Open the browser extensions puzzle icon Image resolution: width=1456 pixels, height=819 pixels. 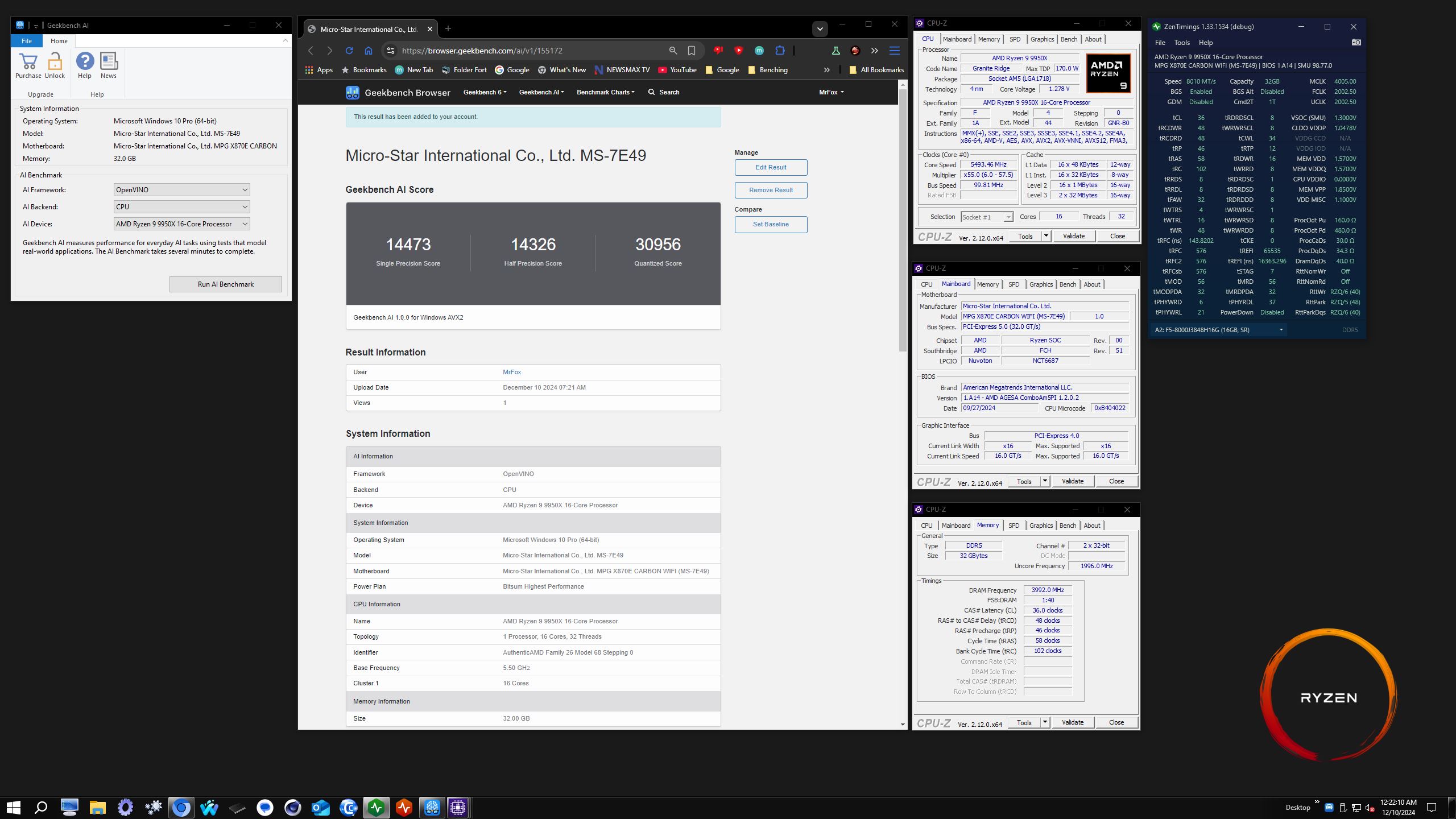pos(780,51)
